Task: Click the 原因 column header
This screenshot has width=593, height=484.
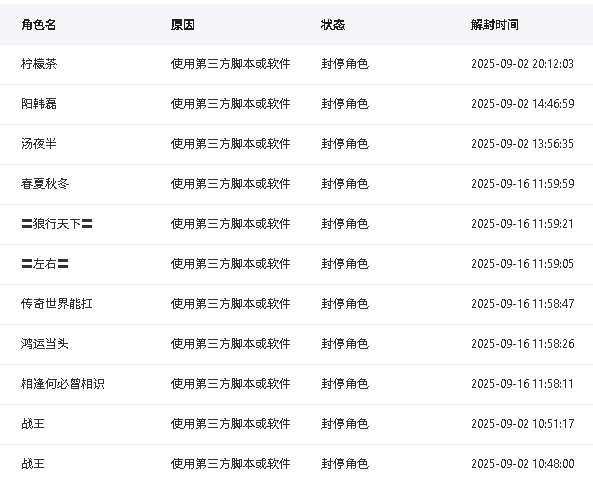Action: [183, 25]
